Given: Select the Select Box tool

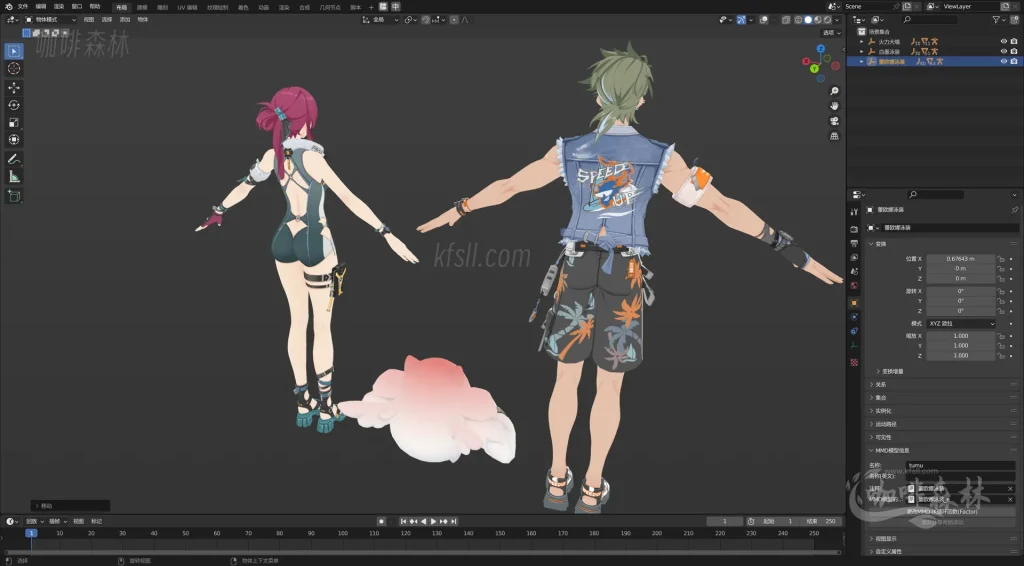Looking at the screenshot, I should 14,51.
